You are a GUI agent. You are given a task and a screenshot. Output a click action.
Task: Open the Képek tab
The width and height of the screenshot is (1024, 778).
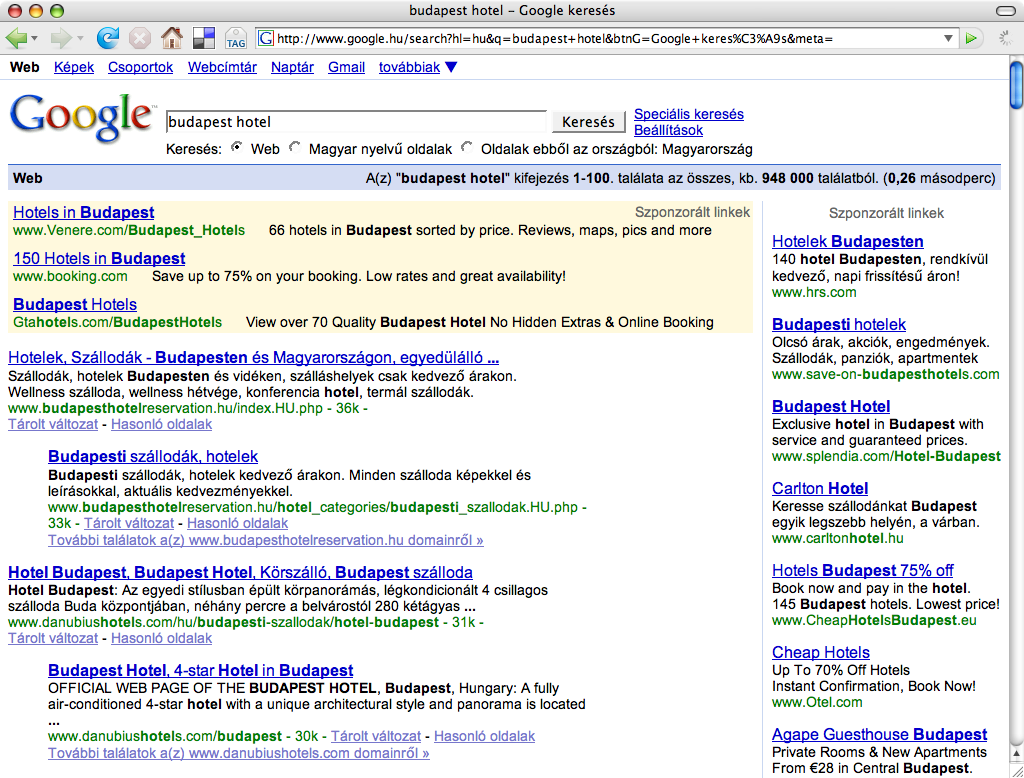coord(74,67)
